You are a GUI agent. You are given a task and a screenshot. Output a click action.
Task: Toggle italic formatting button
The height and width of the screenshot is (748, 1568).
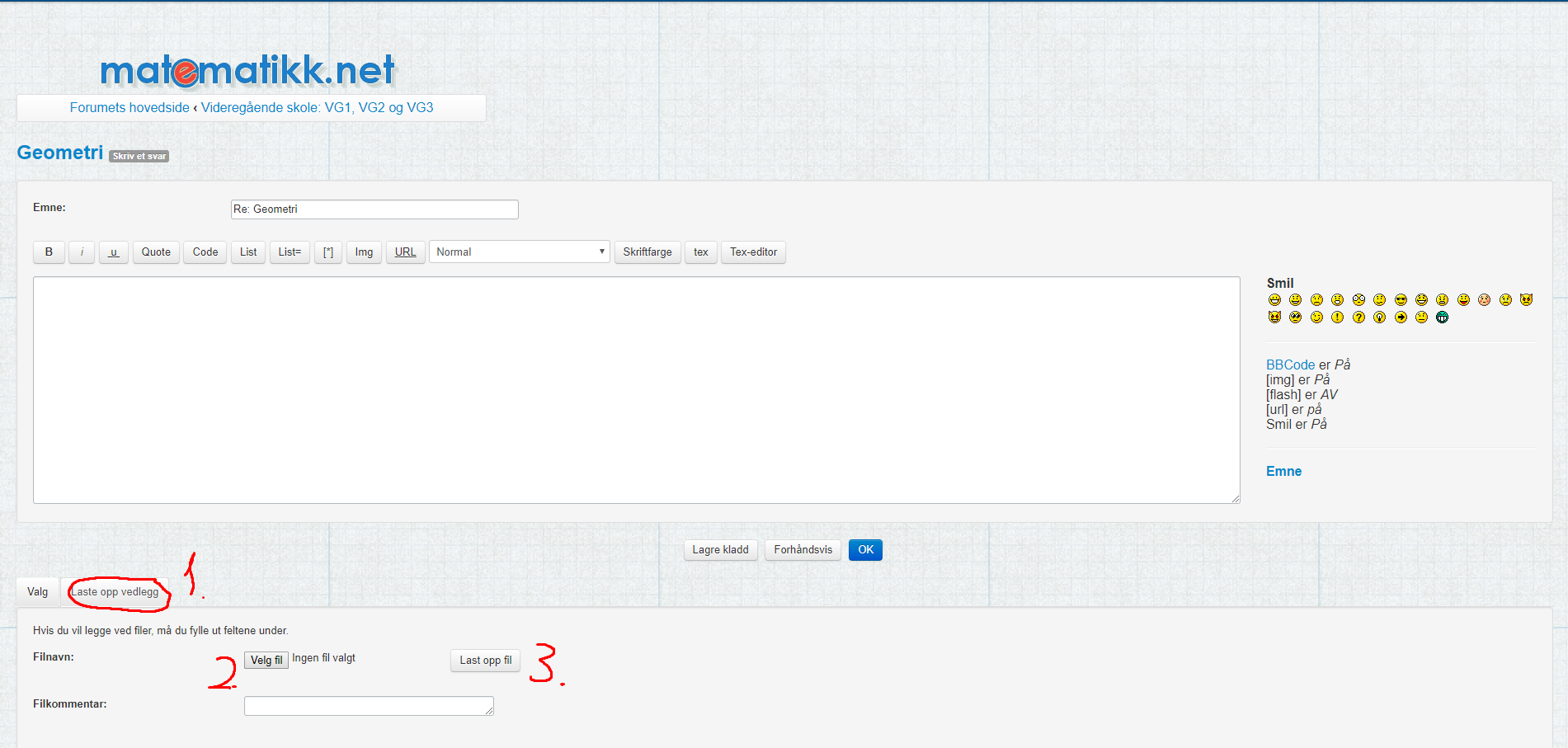click(x=82, y=252)
